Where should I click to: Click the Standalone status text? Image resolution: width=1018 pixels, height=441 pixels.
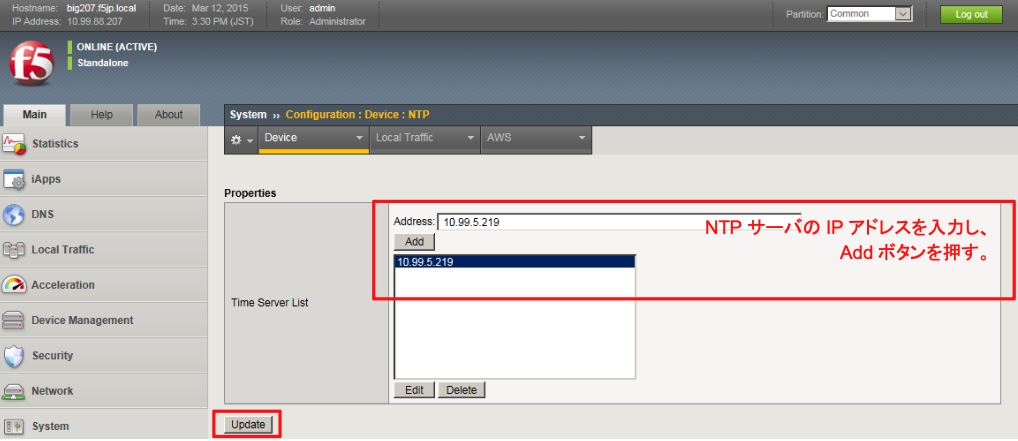click(x=103, y=63)
